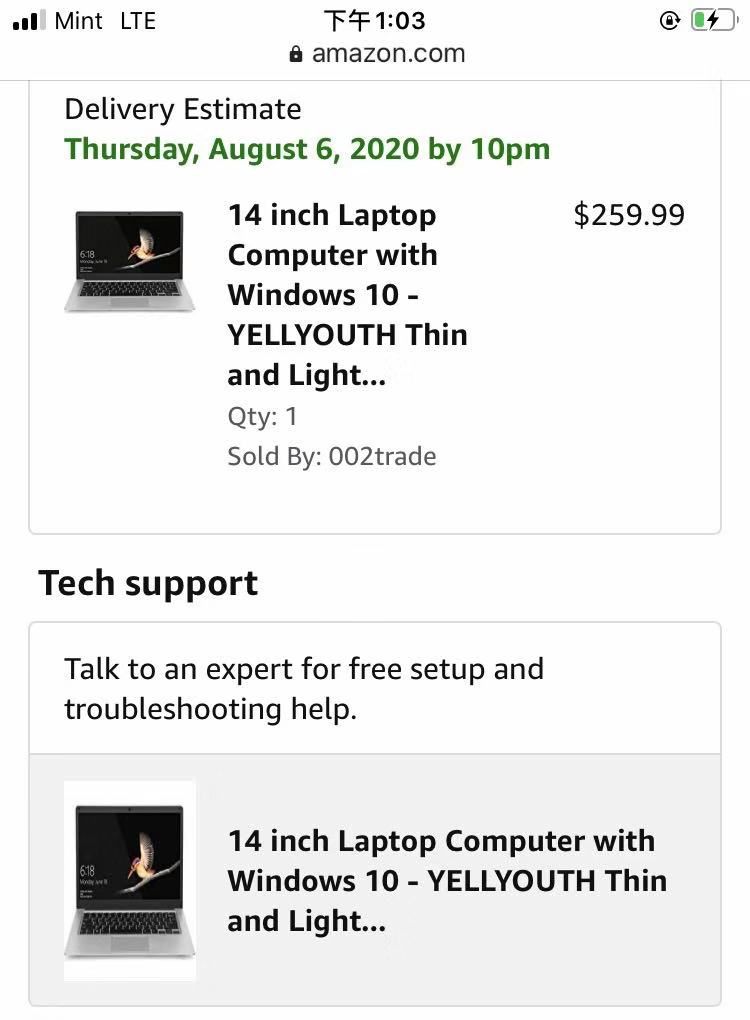Tap the status bar clock
750x1020 pixels.
375,20
